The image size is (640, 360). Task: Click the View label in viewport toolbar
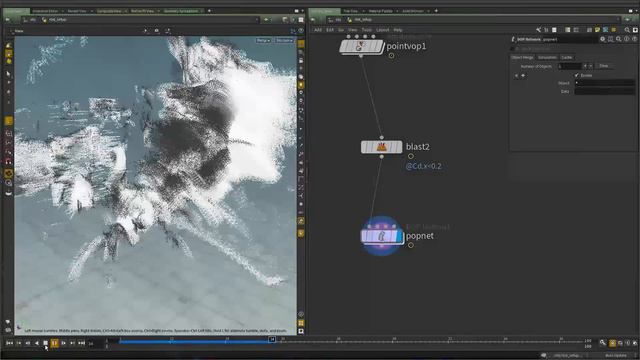coord(19,31)
